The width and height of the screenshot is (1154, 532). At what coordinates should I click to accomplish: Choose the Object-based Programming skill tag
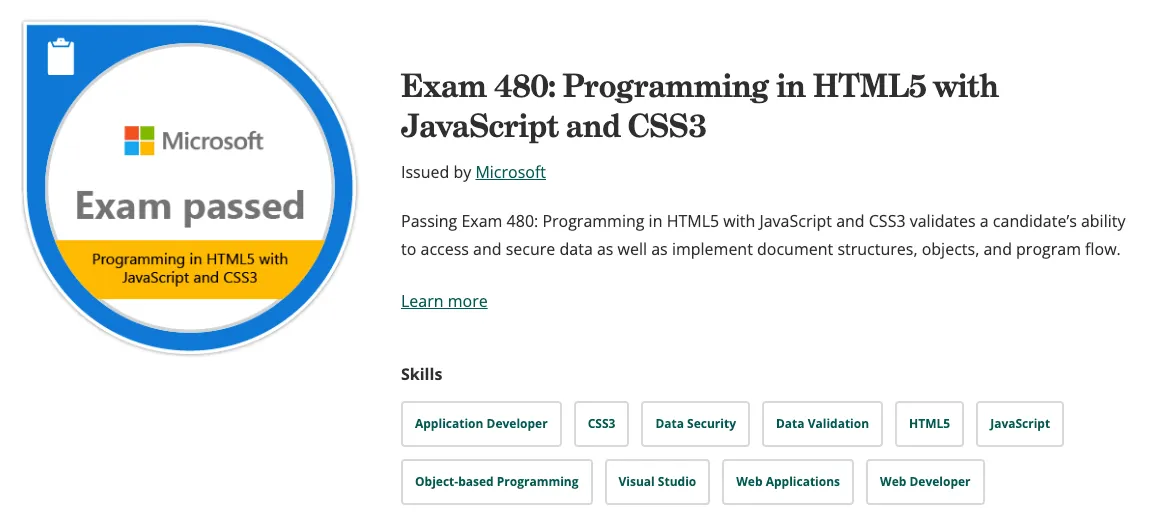pyautogui.click(x=496, y=481)
